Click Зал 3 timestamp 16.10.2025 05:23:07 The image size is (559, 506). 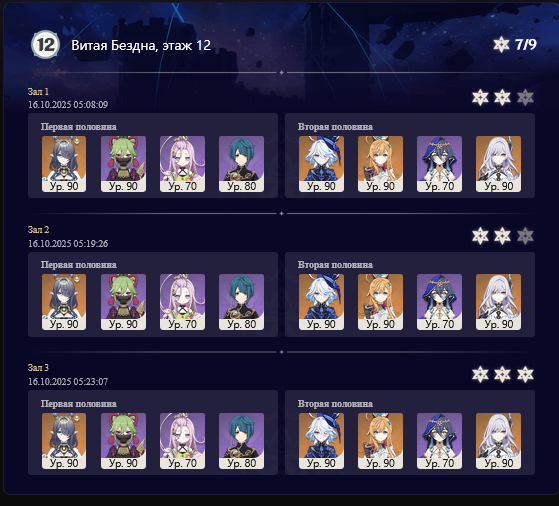[x=68, y=382]
